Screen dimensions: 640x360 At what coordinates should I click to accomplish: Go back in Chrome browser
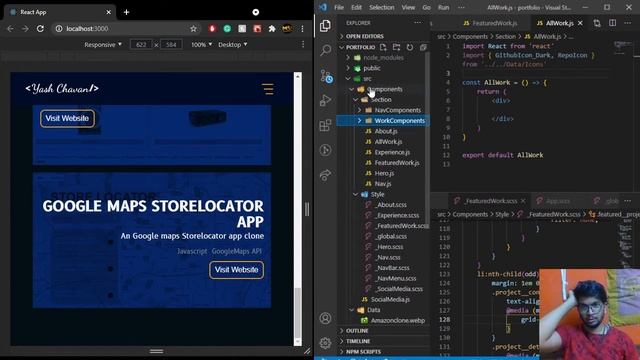pyautogui.click(x=10, y=29)
